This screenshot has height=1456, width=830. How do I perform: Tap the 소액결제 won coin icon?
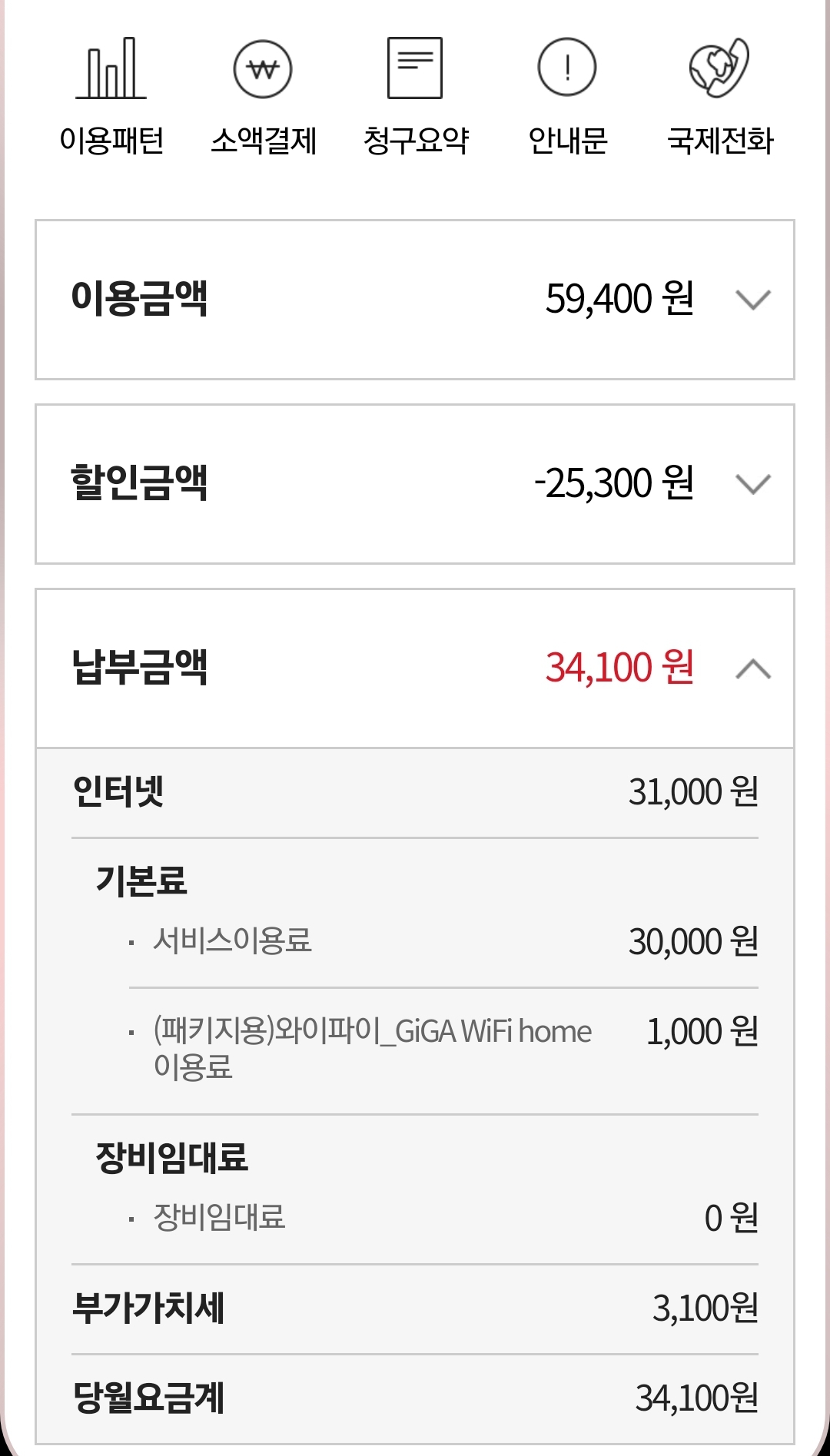263,69
